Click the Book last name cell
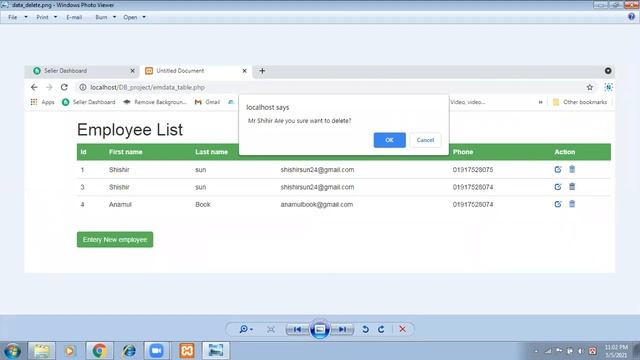This screenshot has width=640, height=360. (202, 204)
